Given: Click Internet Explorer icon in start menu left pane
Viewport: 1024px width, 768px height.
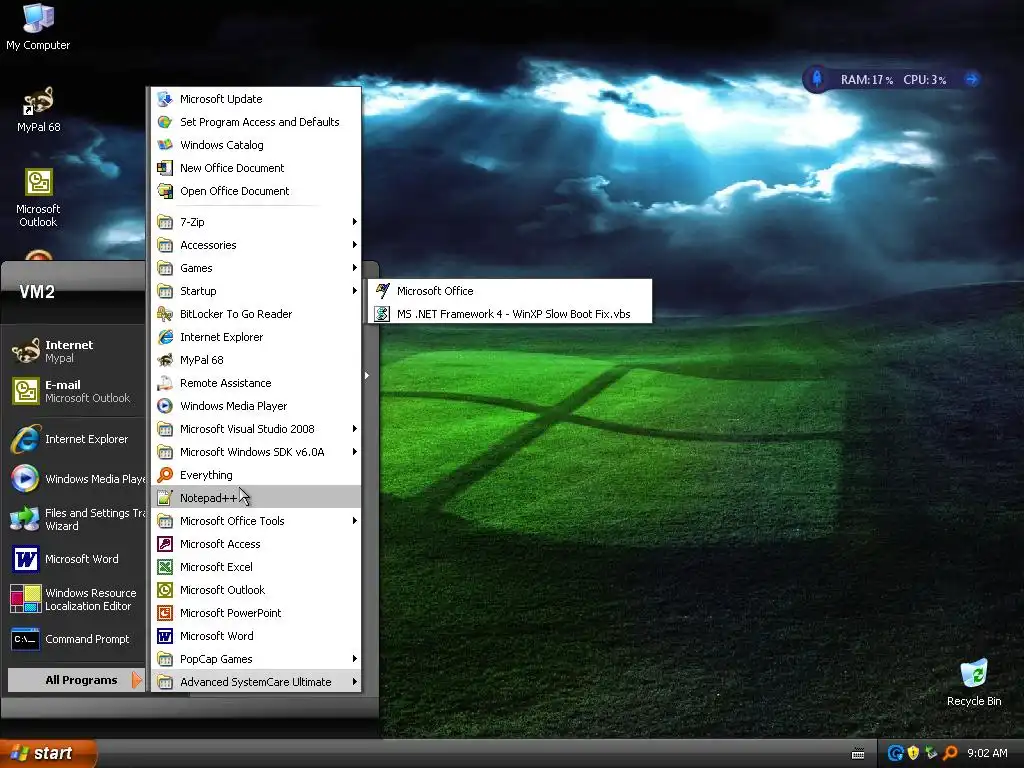Looking at the screenshot, I should tap(25, 439).
